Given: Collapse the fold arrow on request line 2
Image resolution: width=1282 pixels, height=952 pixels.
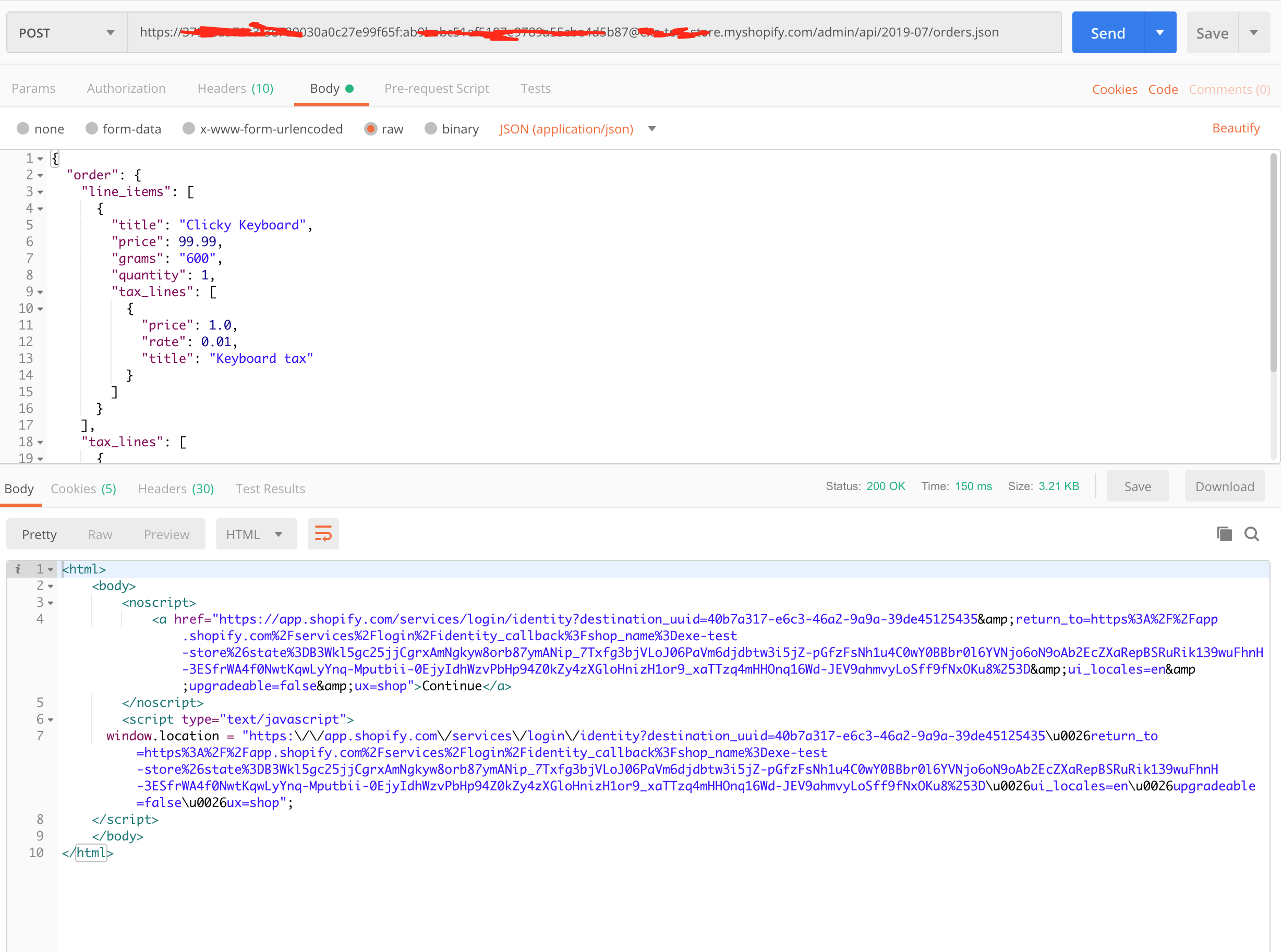Looking at the screenshot, I should pos(40,175).
